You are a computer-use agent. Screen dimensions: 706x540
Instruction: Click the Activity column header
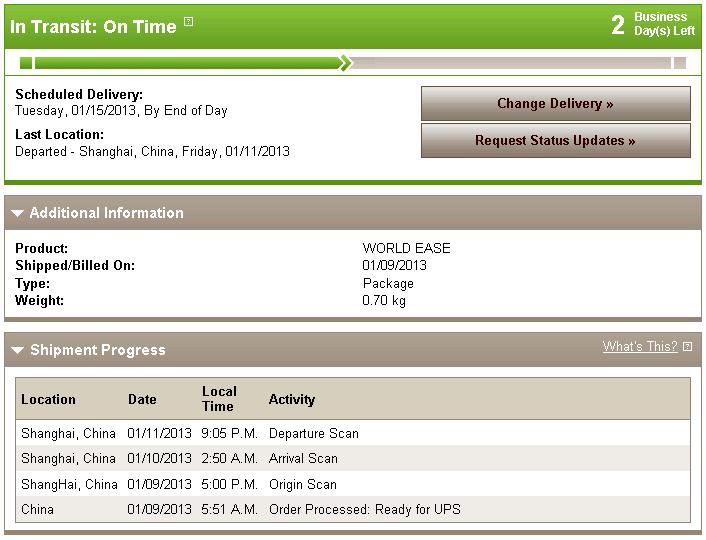[x=292, y=399]
